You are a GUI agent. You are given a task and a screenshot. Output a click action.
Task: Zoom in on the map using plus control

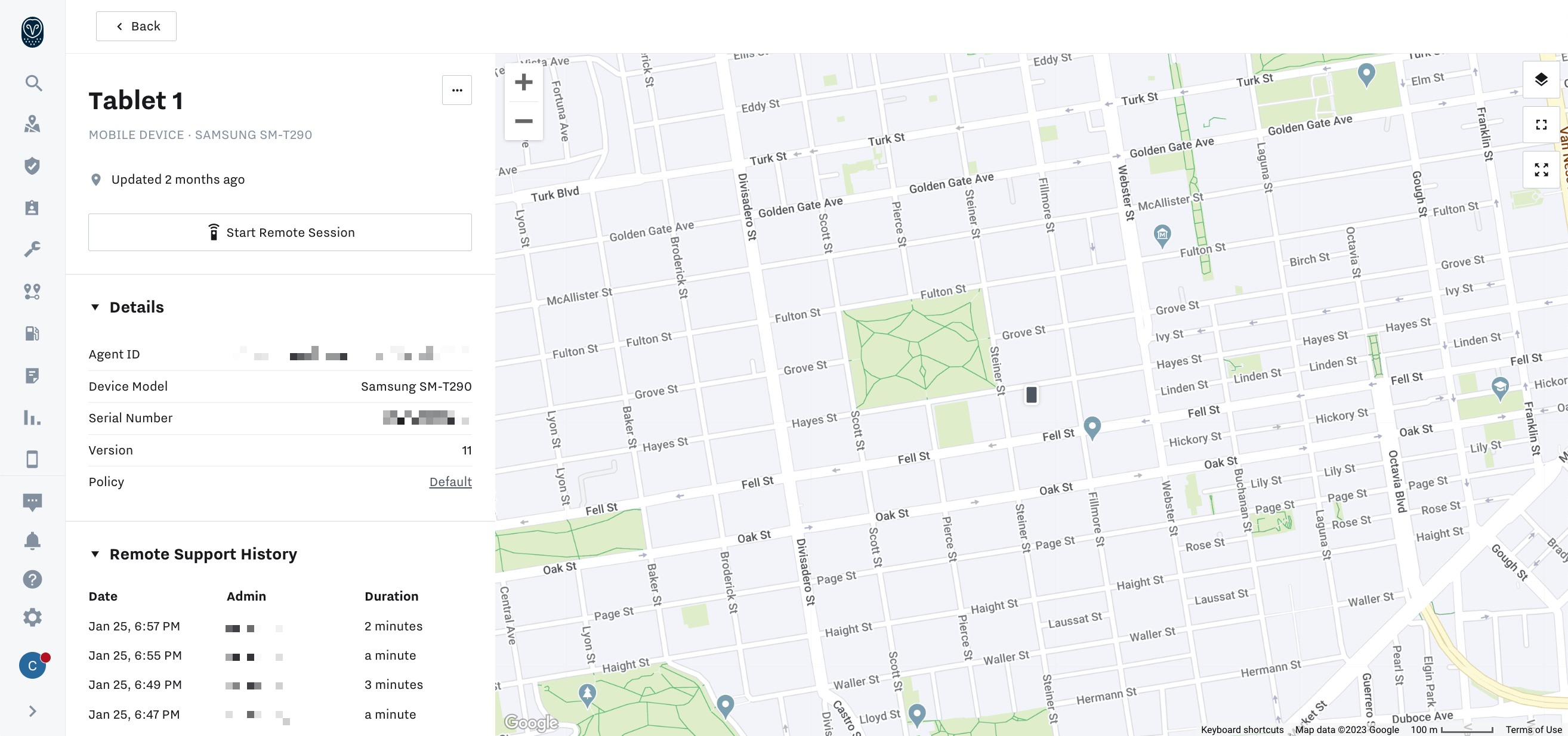(523, 82)
